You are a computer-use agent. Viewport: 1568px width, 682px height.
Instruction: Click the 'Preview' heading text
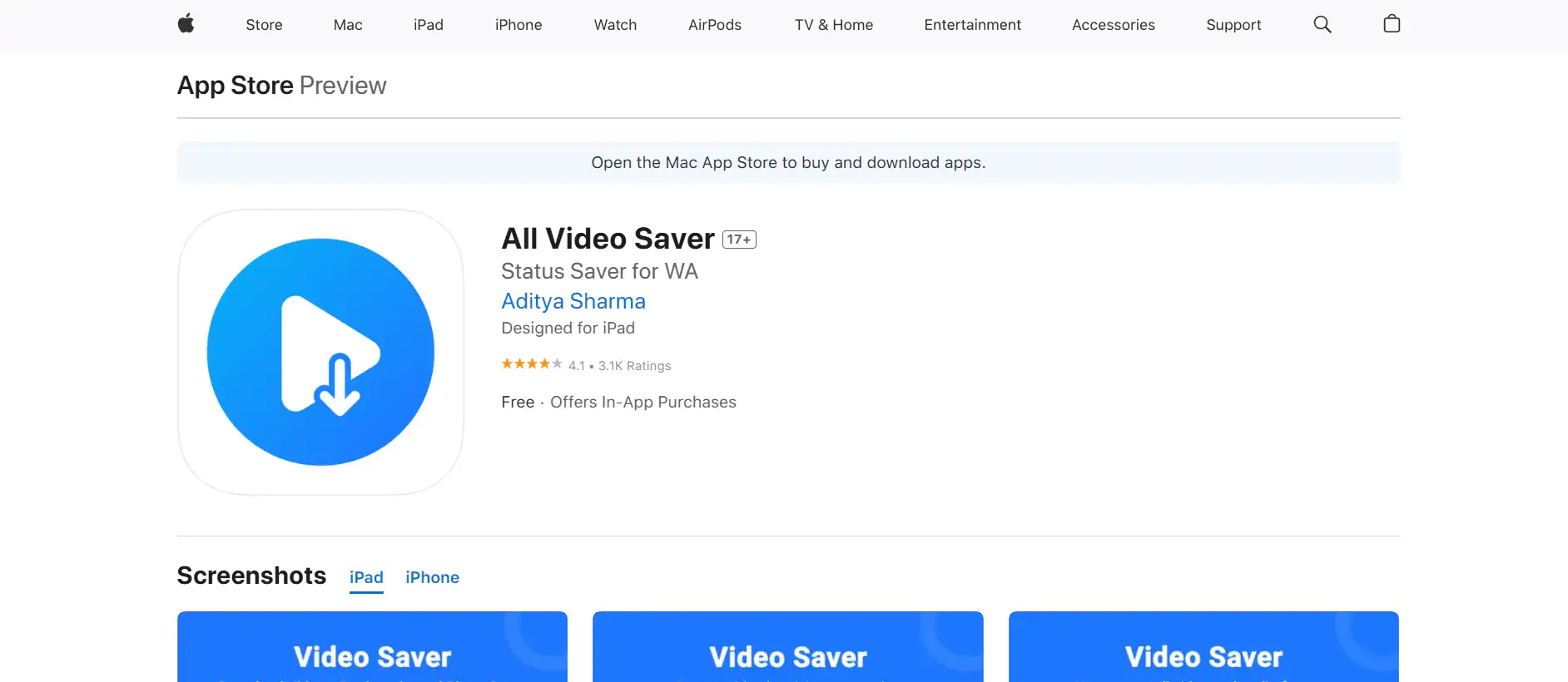[343, 86]
